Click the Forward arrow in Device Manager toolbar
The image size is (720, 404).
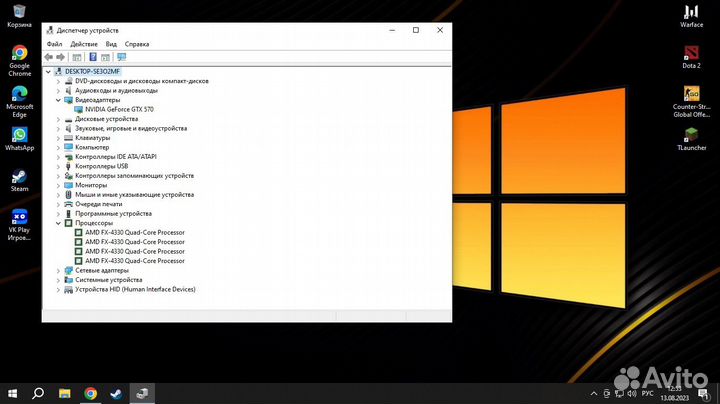tap(60, 57)
